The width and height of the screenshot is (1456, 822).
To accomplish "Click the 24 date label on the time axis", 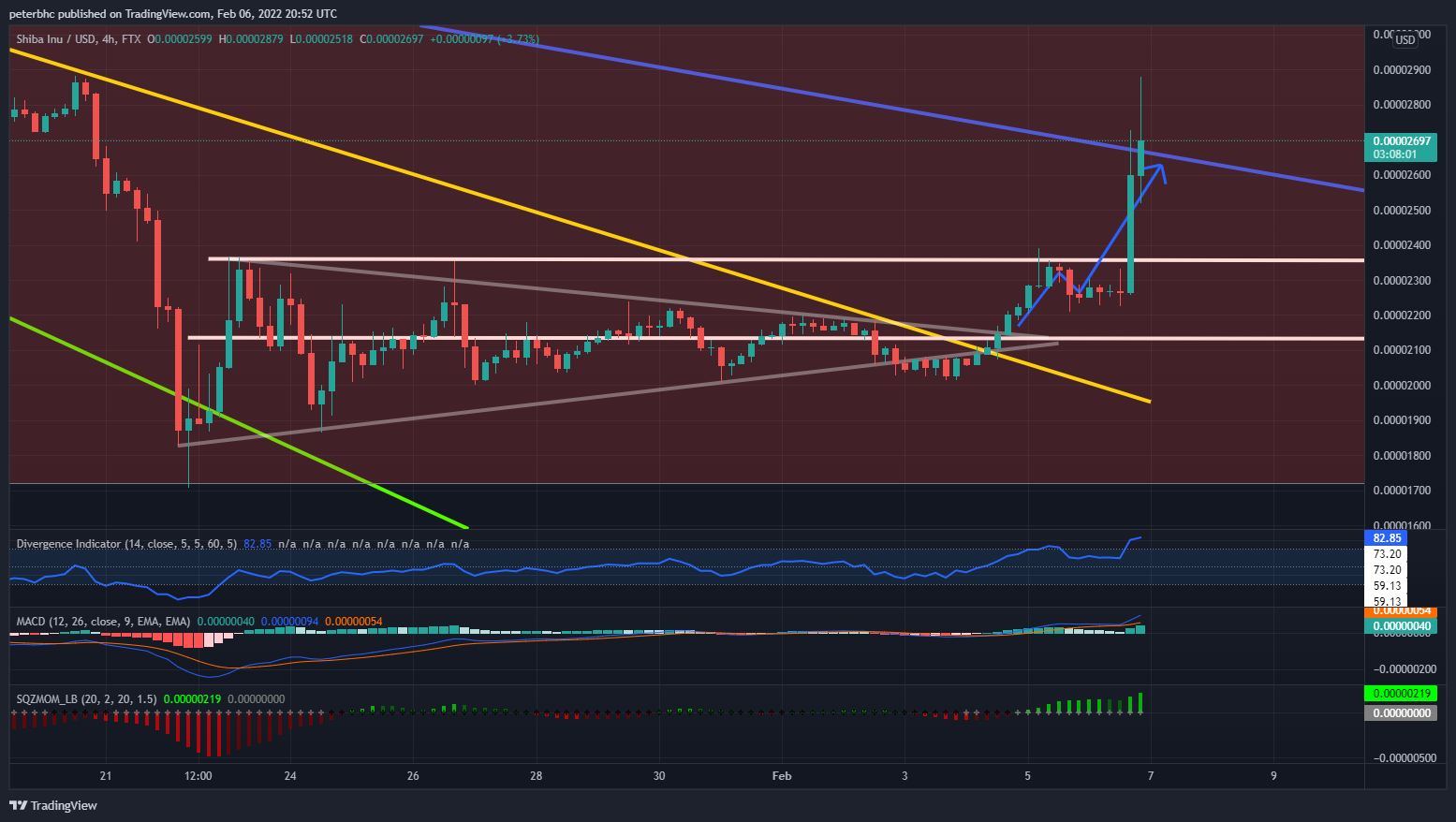I will (290, 776).
